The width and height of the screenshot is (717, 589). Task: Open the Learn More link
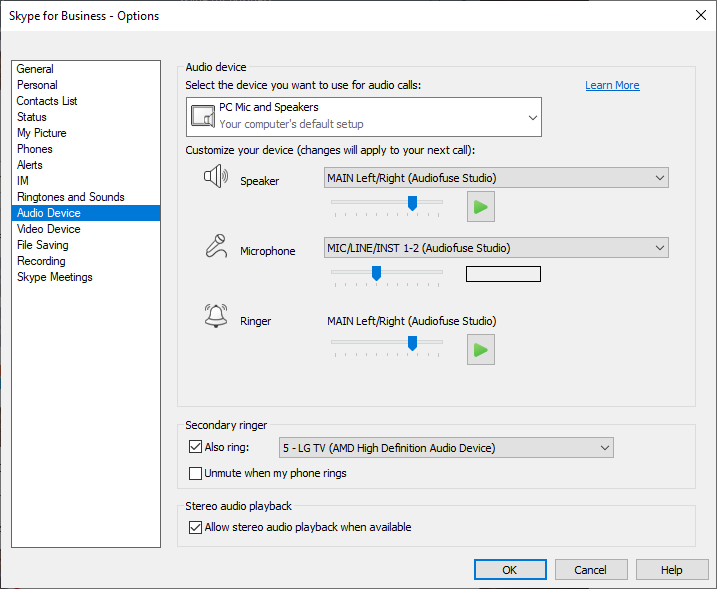[x=612, y=86]
